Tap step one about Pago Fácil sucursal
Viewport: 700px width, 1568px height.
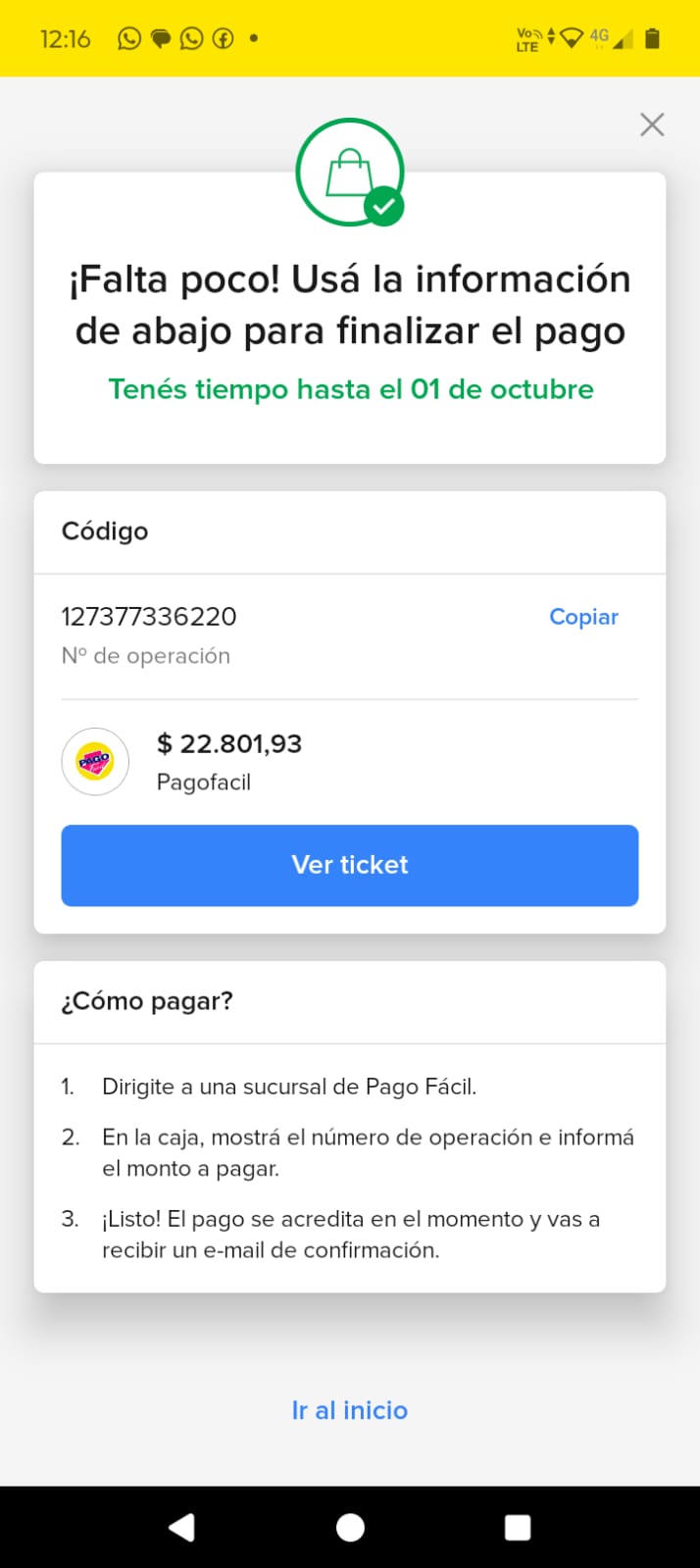click(289, 1087)
